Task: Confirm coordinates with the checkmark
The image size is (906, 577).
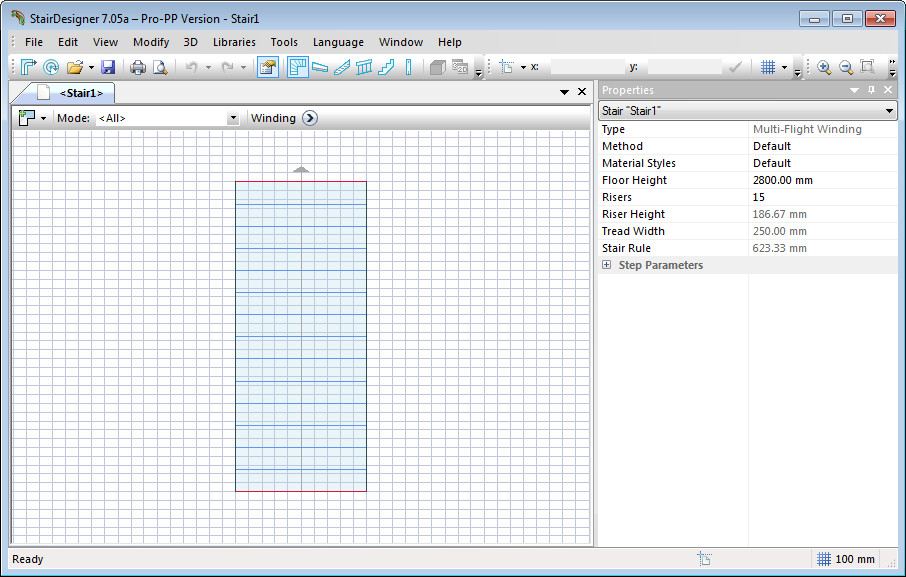Action: pos(736,67)
